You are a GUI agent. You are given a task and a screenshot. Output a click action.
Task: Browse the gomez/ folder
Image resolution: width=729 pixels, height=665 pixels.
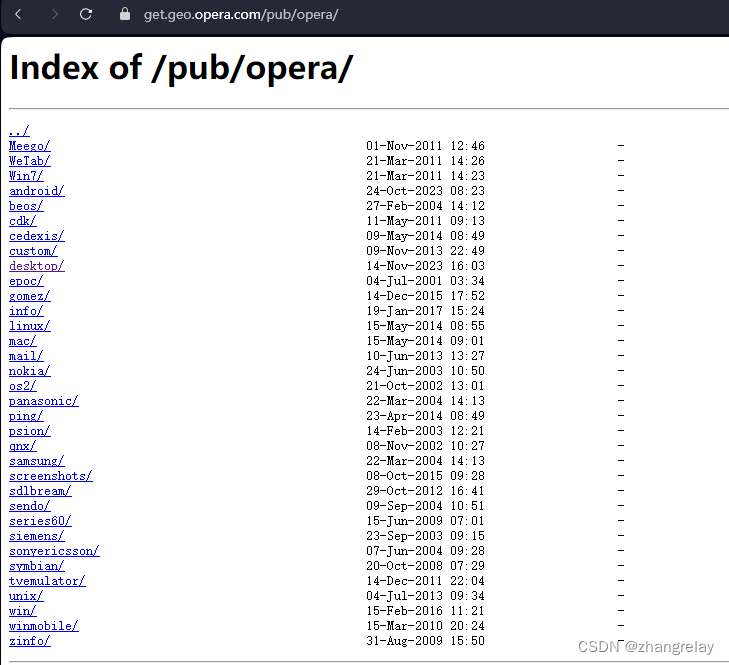pos(29,296)
